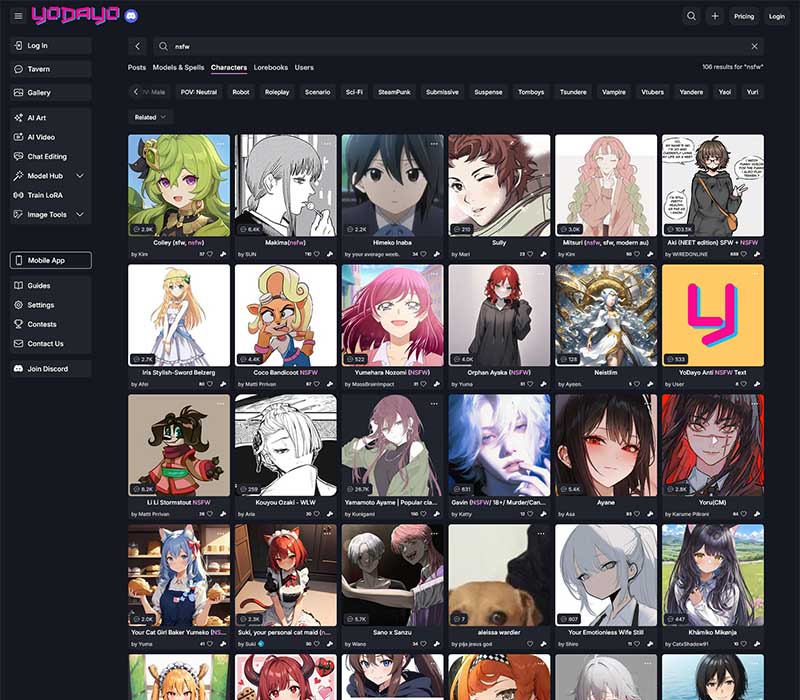Click the nsfw search input field
The width and height of the screenshot is (800, 700).
pyautogui.click(x=458, y=46)
